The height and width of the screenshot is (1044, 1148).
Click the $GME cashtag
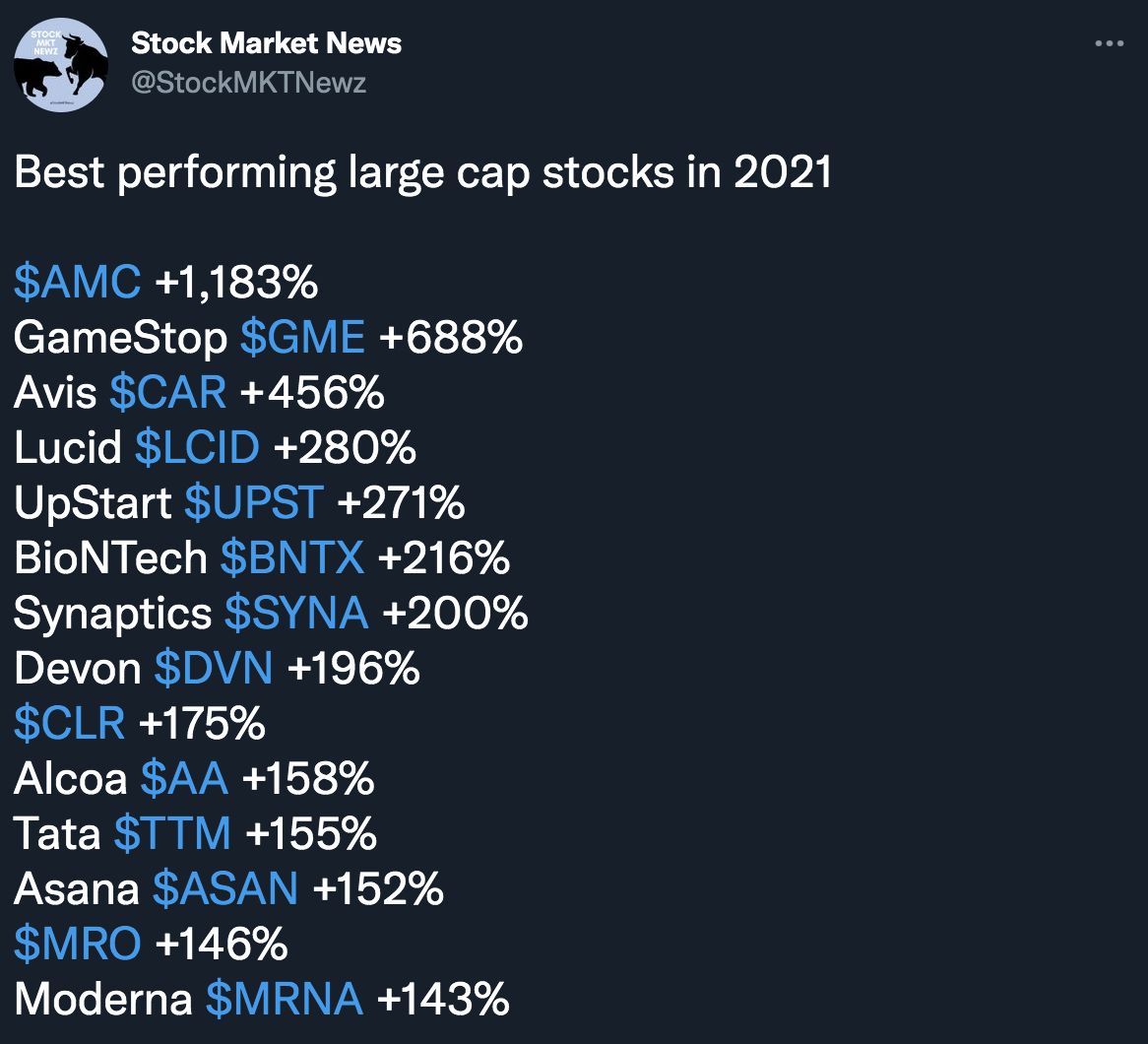pos(302,337)
